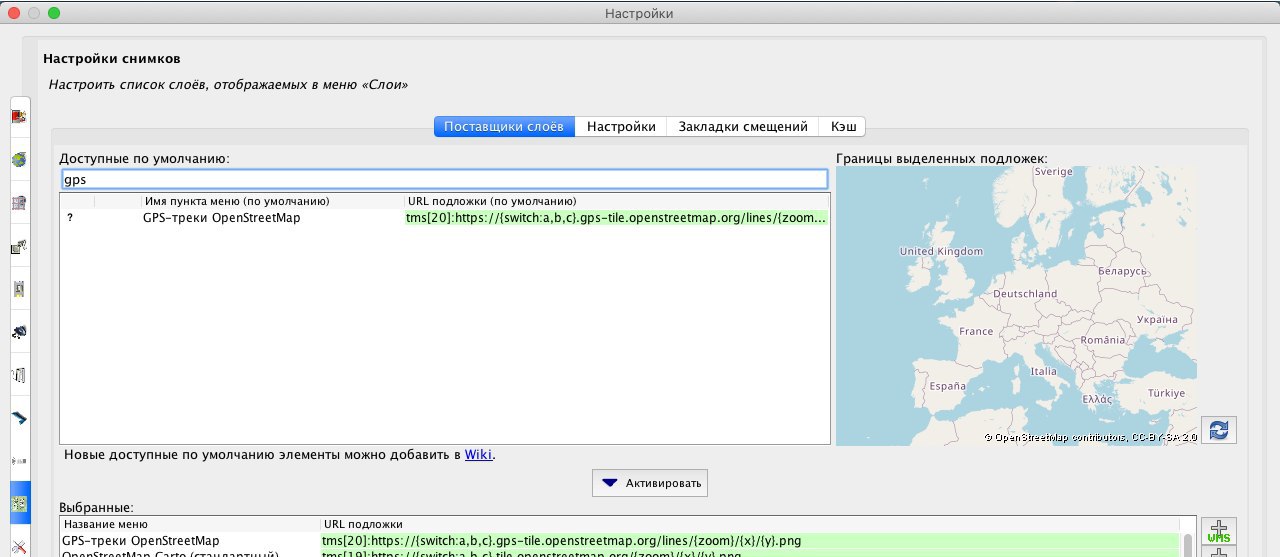
Task: Click the gps-tile URL in default list
Action: 617,218
